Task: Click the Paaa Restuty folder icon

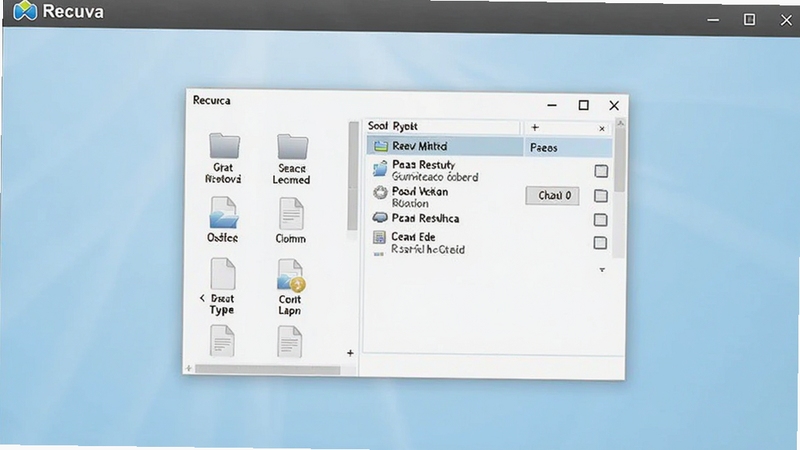Action: tap(380, 168)
